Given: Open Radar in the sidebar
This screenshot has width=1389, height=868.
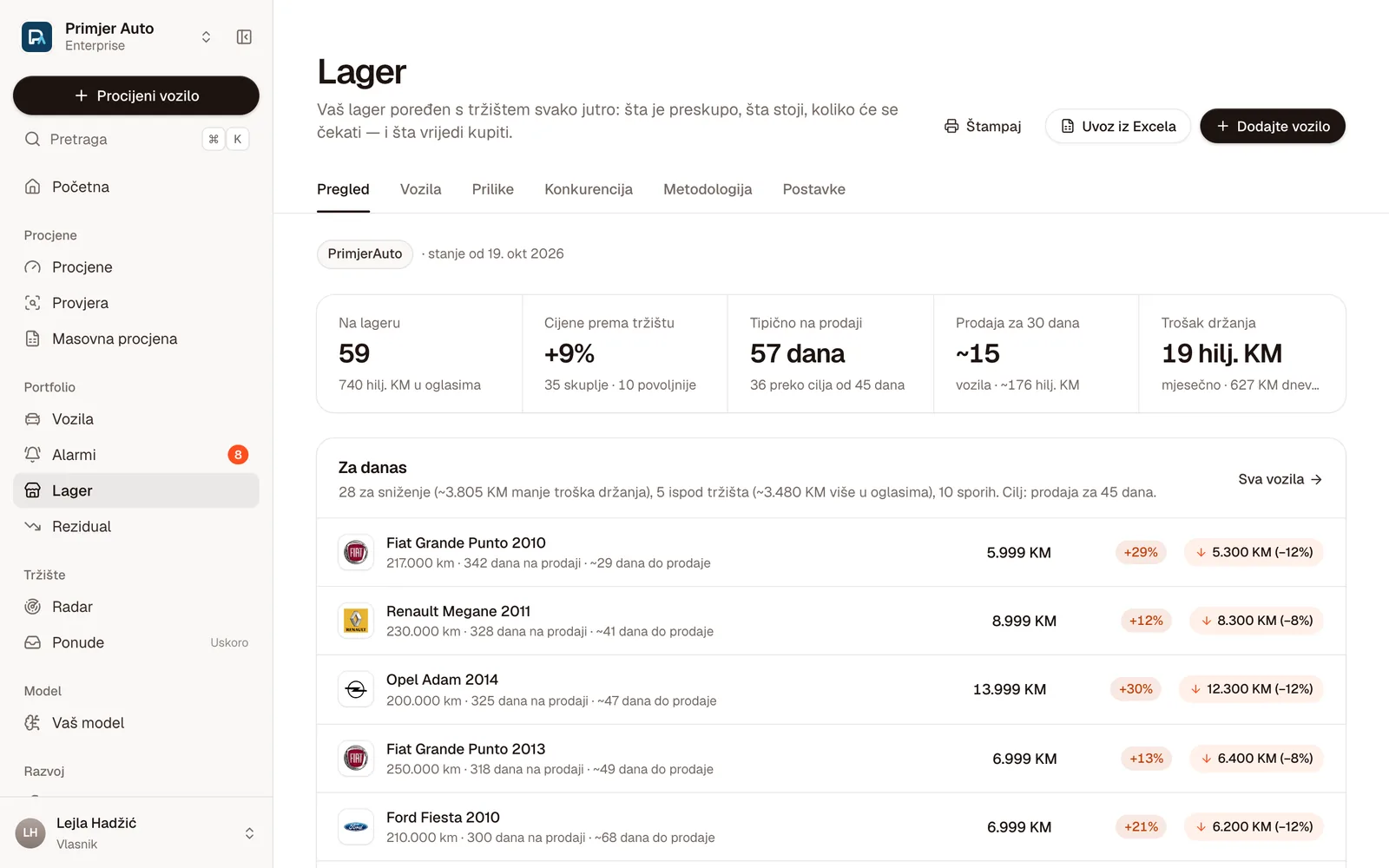Looking at the screenshot, I should click(x=136, y=607).
